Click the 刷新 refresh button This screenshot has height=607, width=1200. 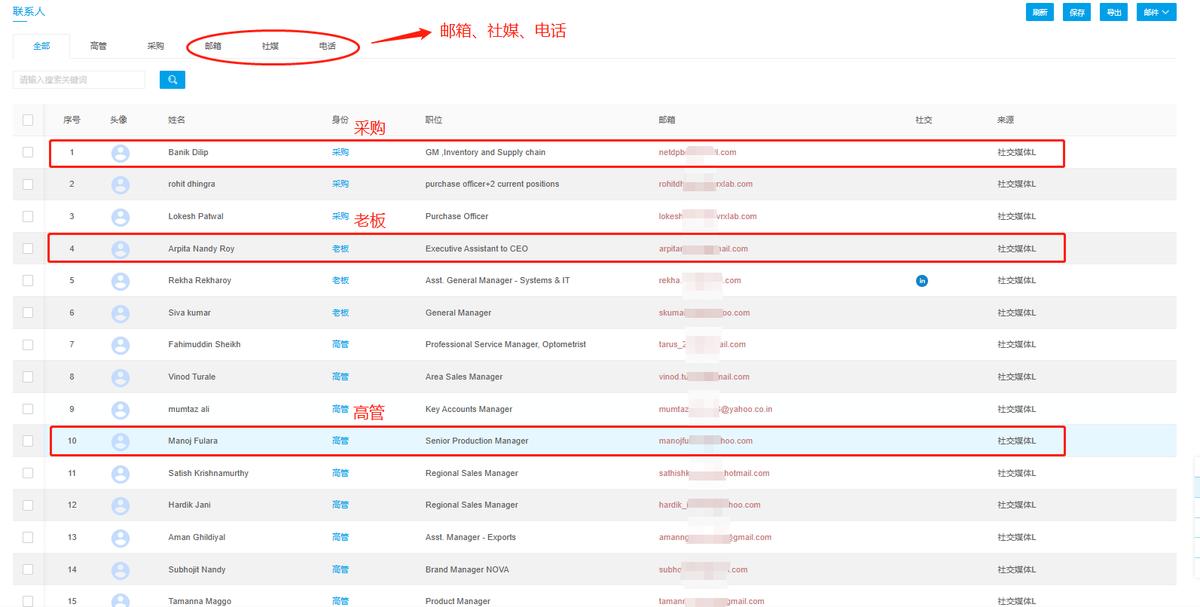(x=1040, y=13)
